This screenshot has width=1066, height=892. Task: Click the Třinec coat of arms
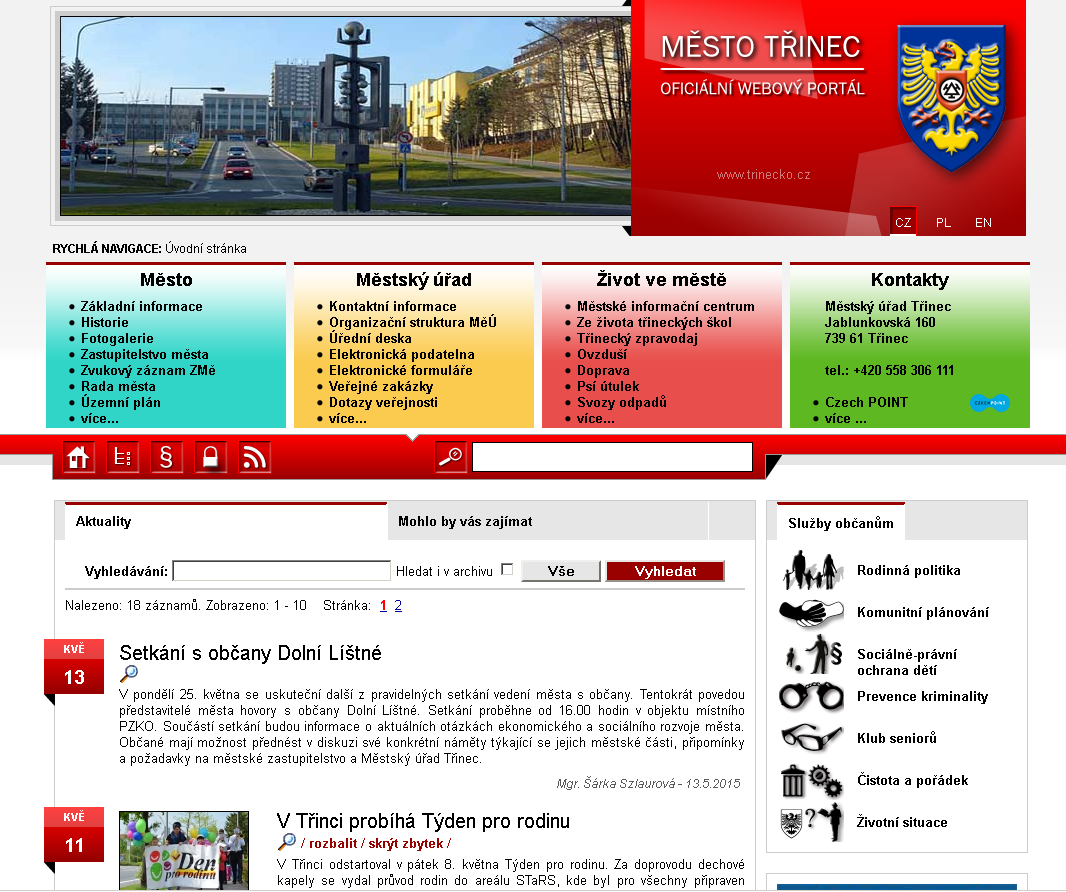click(951, 97)
